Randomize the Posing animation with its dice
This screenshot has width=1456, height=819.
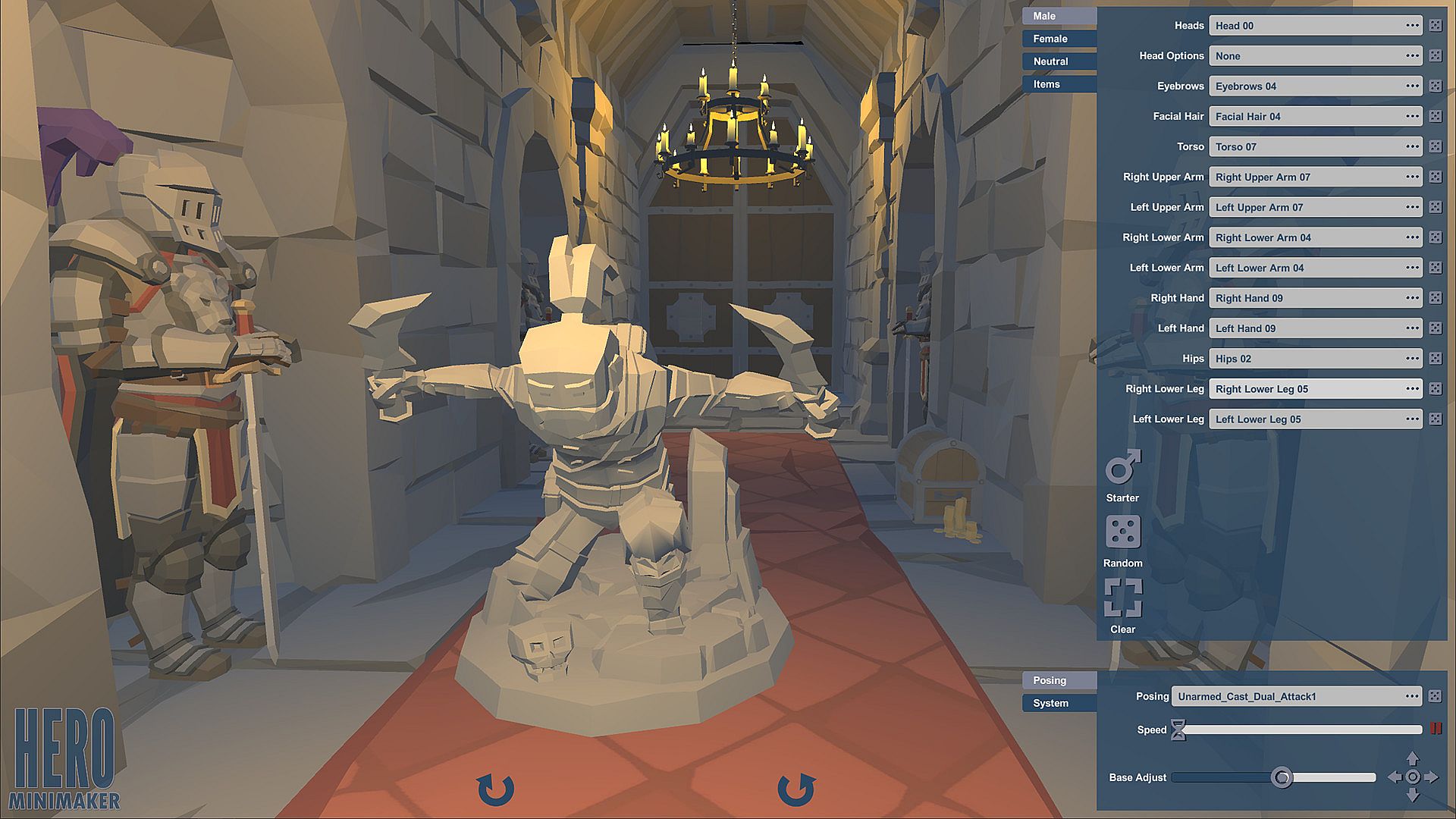pyautogui.click(x=1435, y=696)
